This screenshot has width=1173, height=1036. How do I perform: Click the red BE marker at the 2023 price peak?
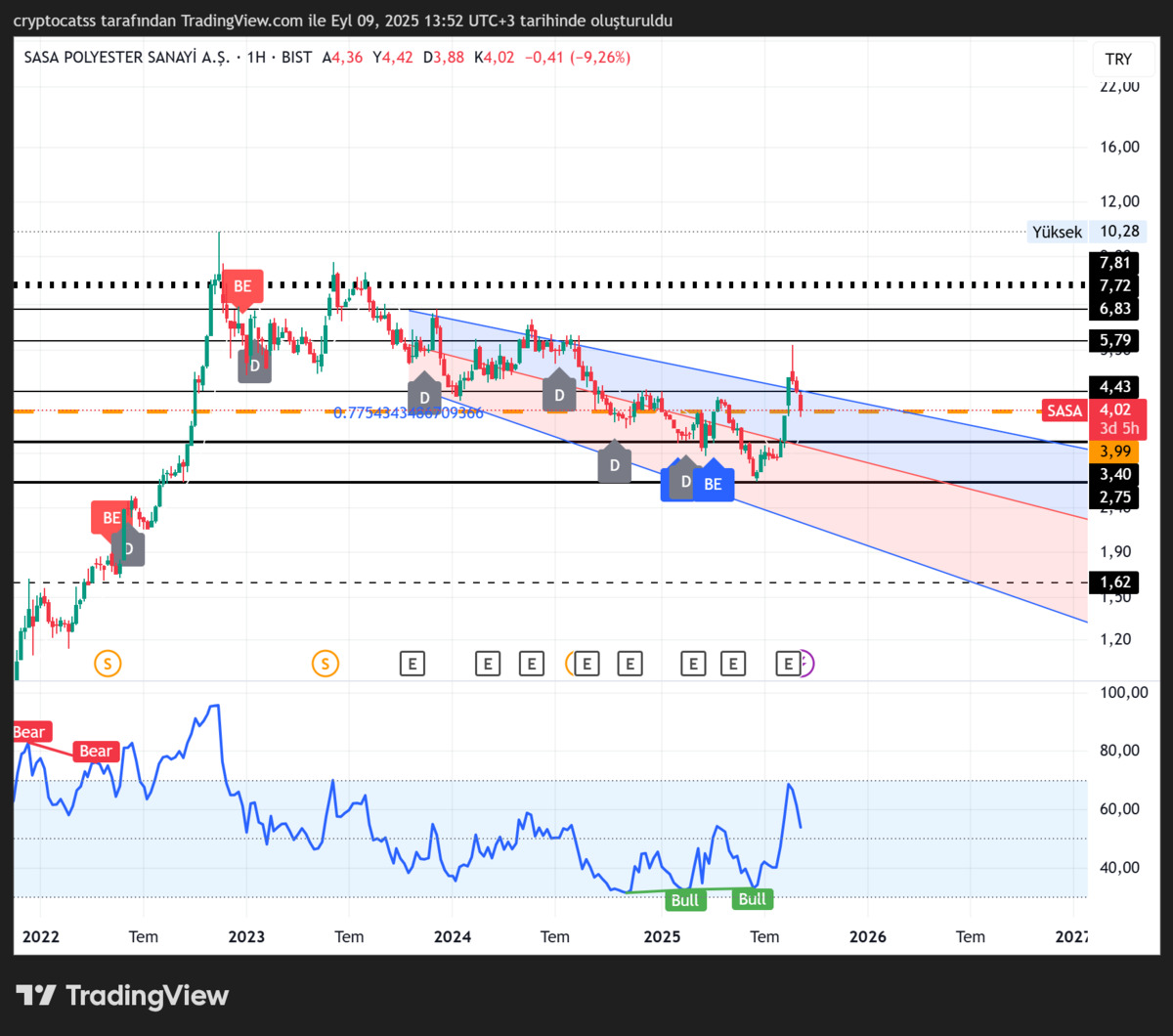[242, 288]
